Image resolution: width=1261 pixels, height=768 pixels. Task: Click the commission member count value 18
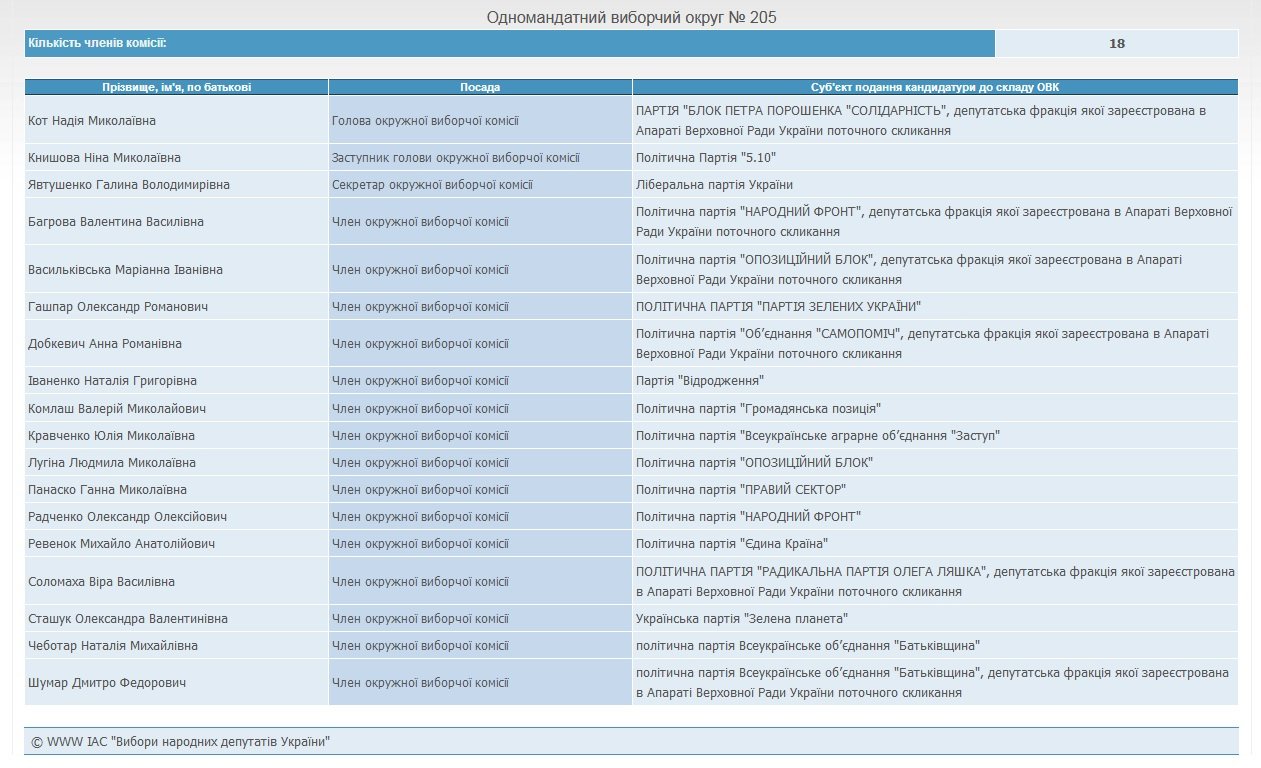click(1117, 44)
